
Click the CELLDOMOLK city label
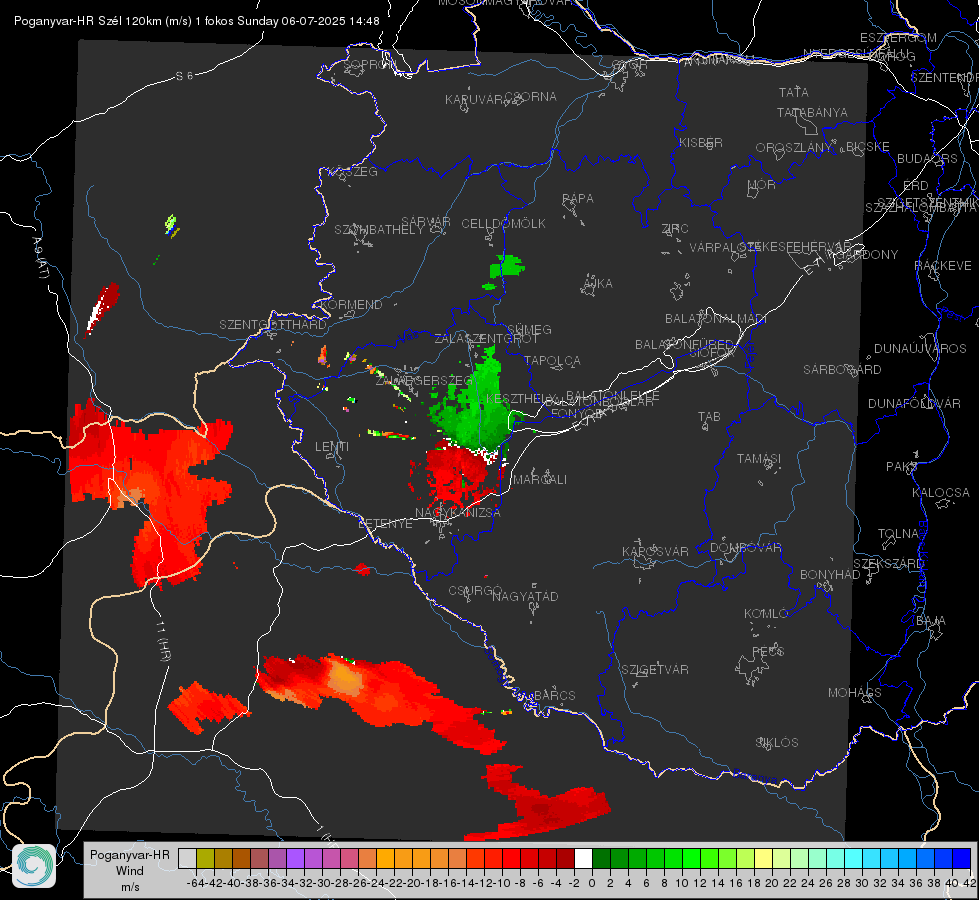[503, 224]
